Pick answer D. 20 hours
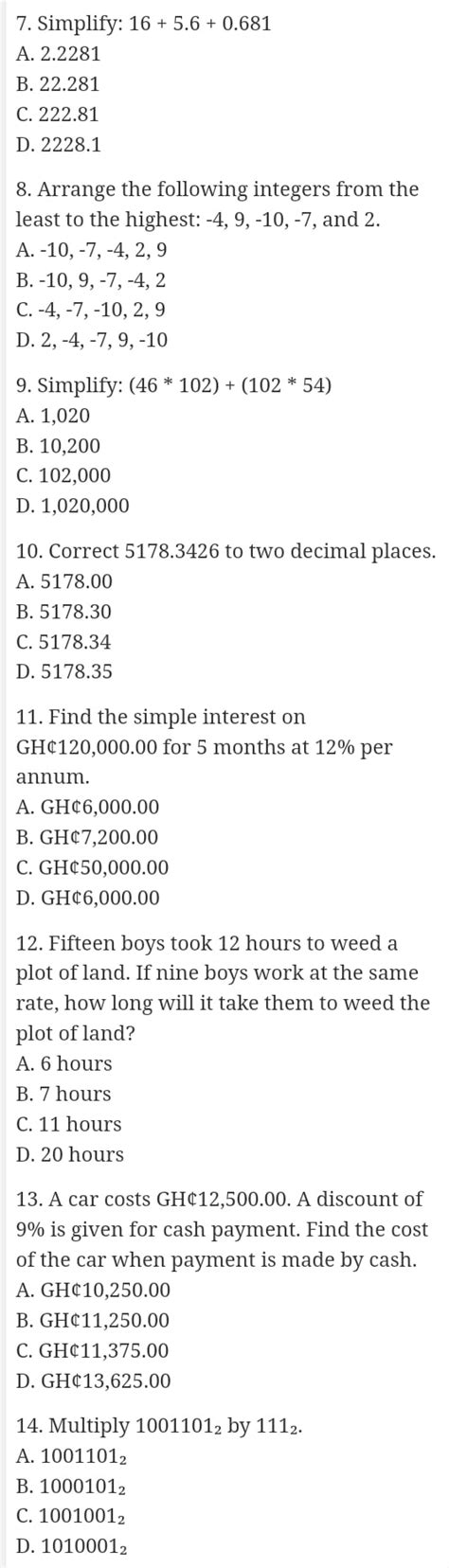 pos(70,1154)
